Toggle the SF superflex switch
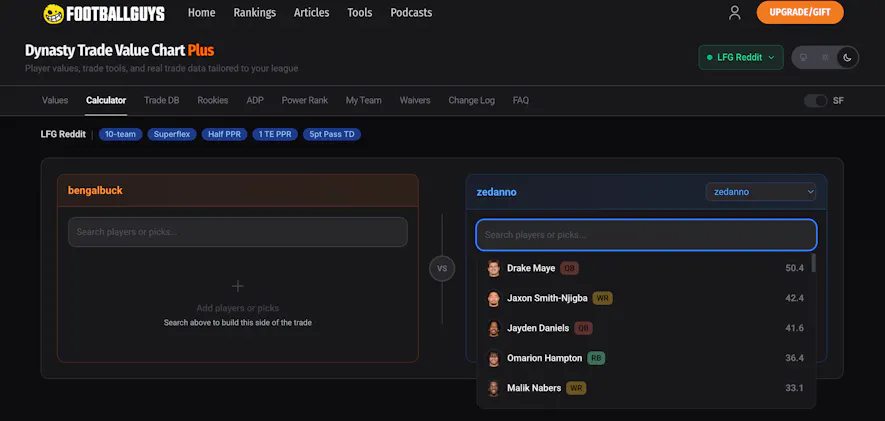The image size is (885, 421). coord(816,100)
